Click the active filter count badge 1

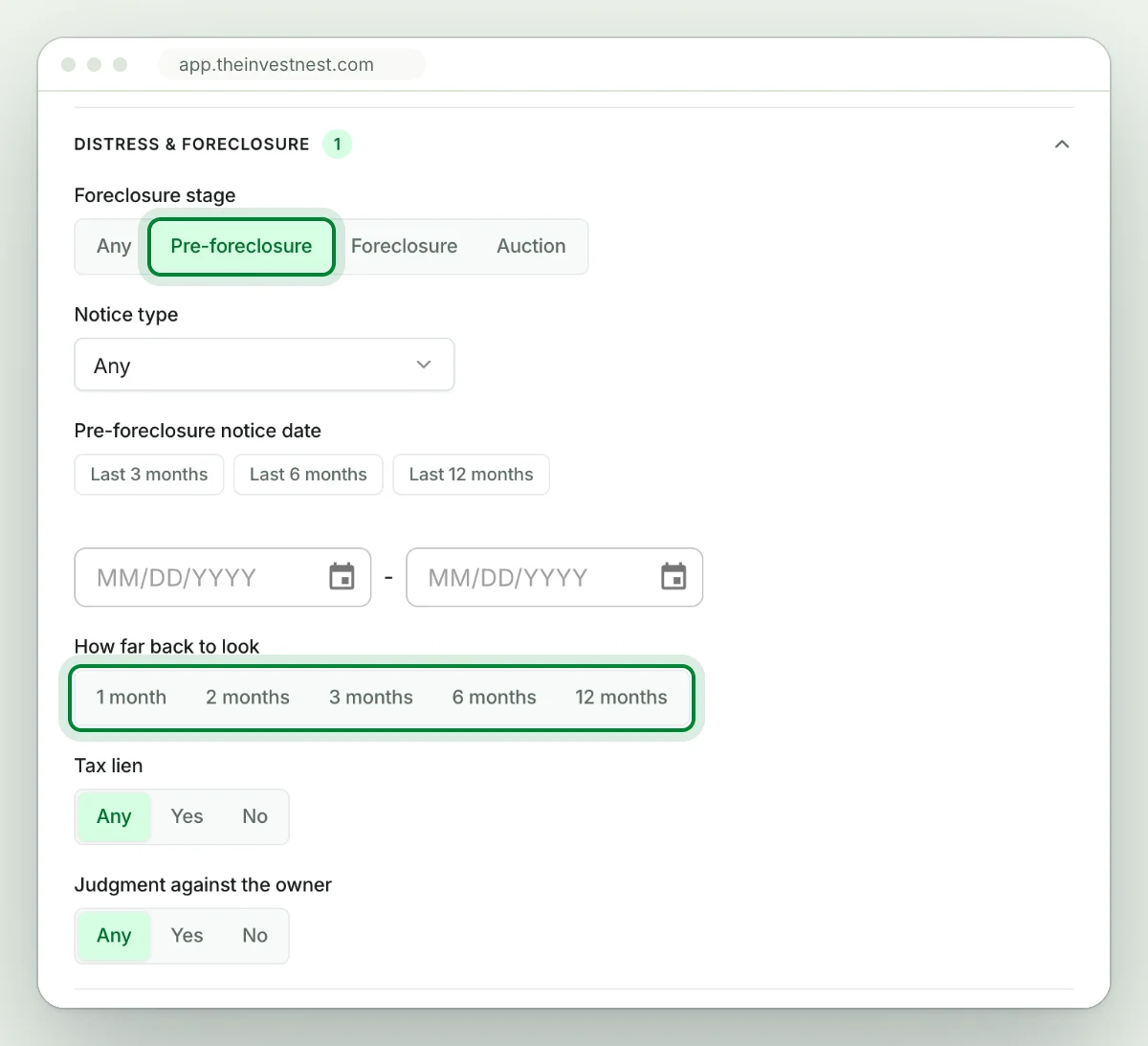(x=337, y=145)
